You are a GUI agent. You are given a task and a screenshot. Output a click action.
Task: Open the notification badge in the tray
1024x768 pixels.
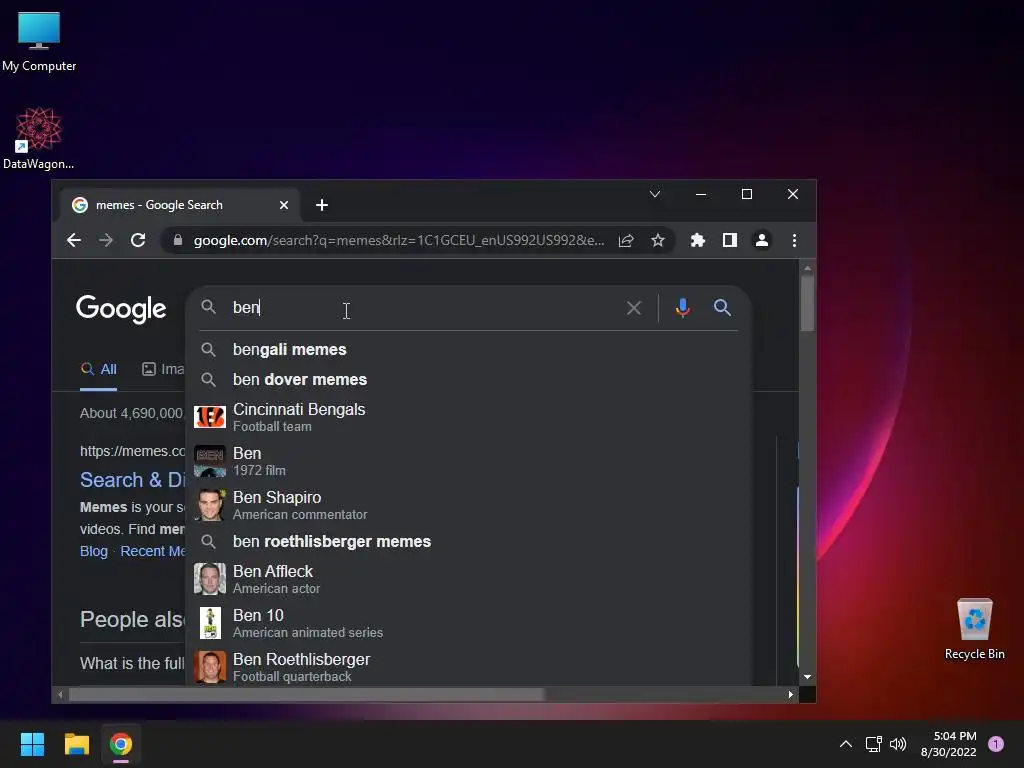click(x=996, y=744)
